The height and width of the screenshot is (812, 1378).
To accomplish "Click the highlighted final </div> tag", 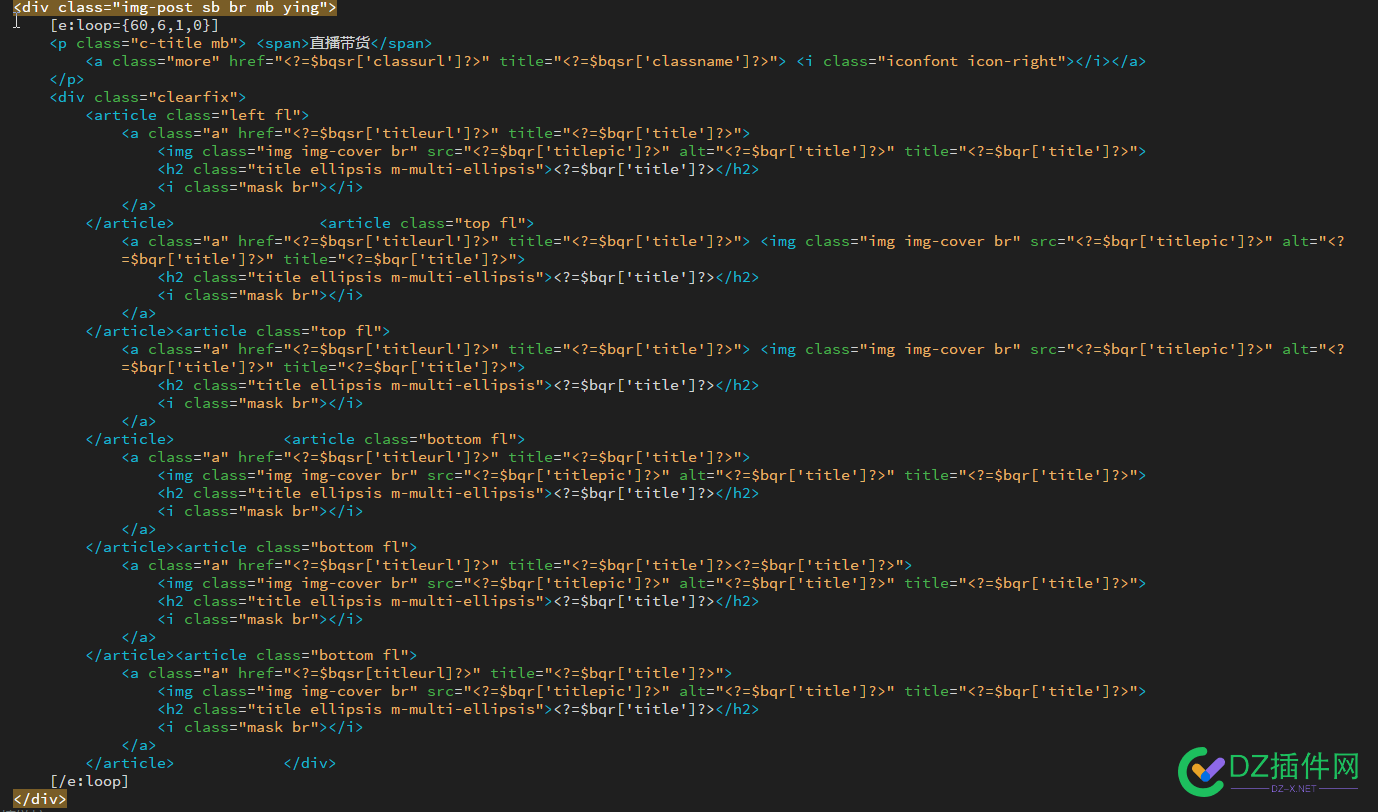I will 40,799.
